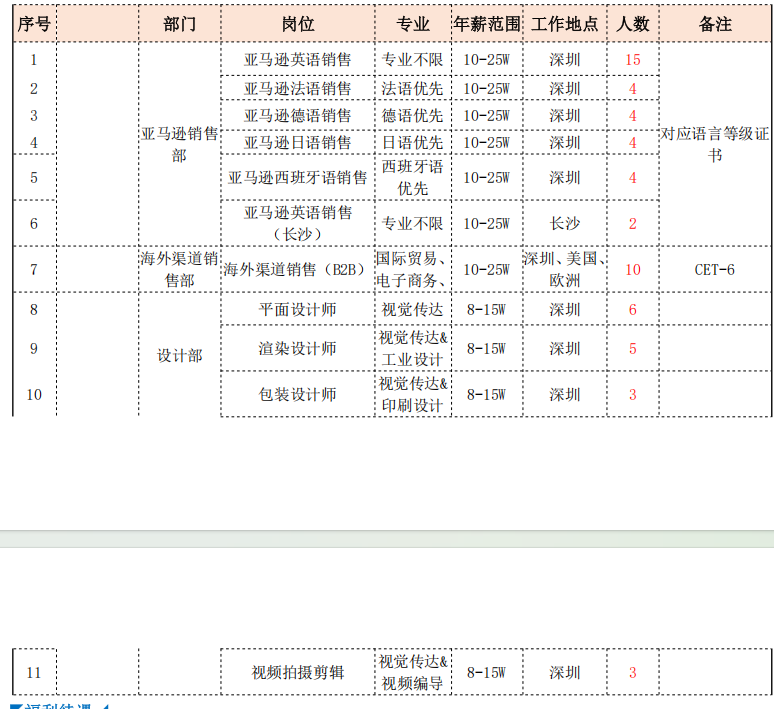The height and width of the screenshot is (709, 774).
Task: Select 10-25W salary in 海外渠道销售 row
Action: click(487, 270)
